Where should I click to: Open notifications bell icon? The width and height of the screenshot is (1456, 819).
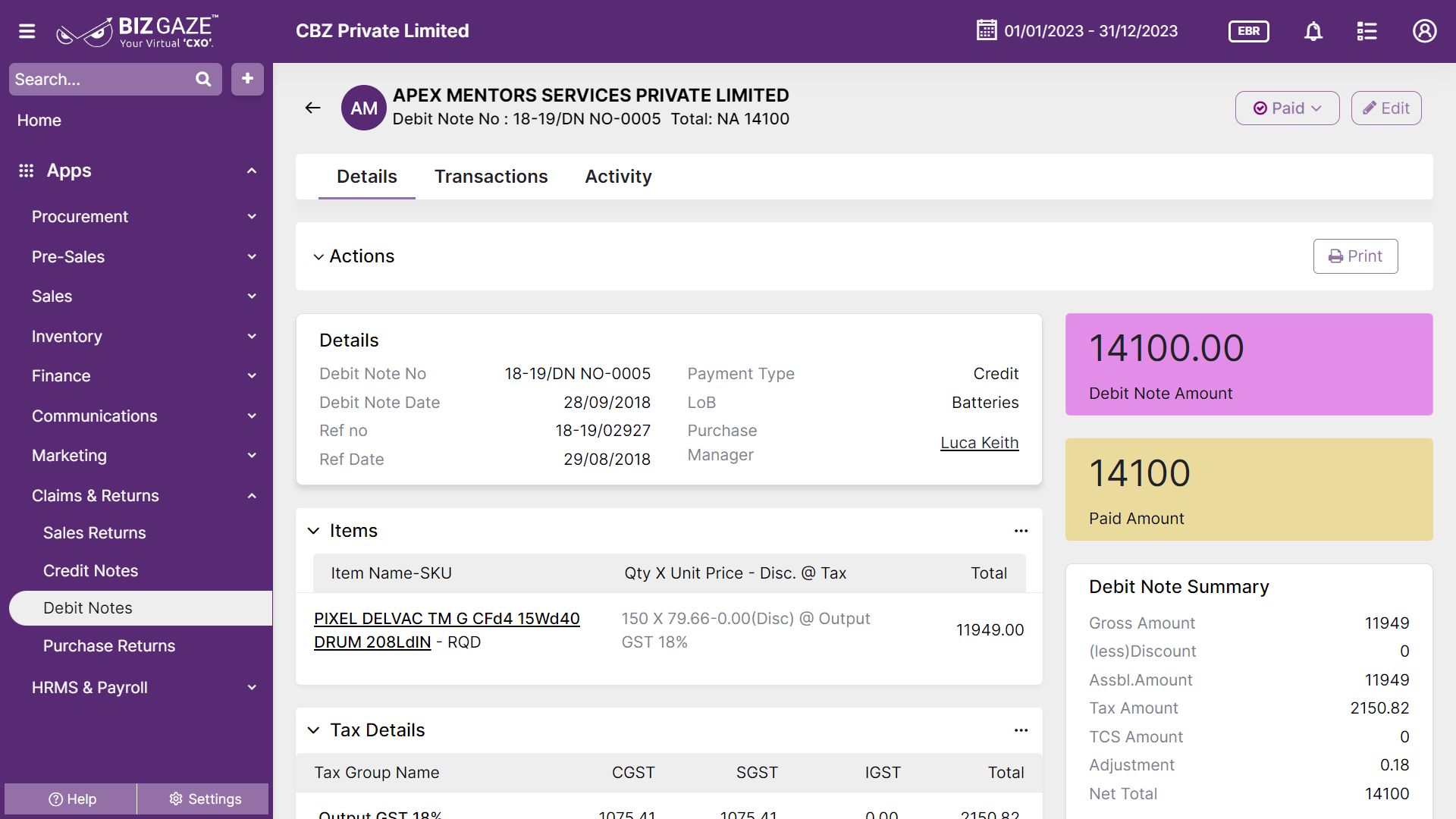pos(1313,31)
